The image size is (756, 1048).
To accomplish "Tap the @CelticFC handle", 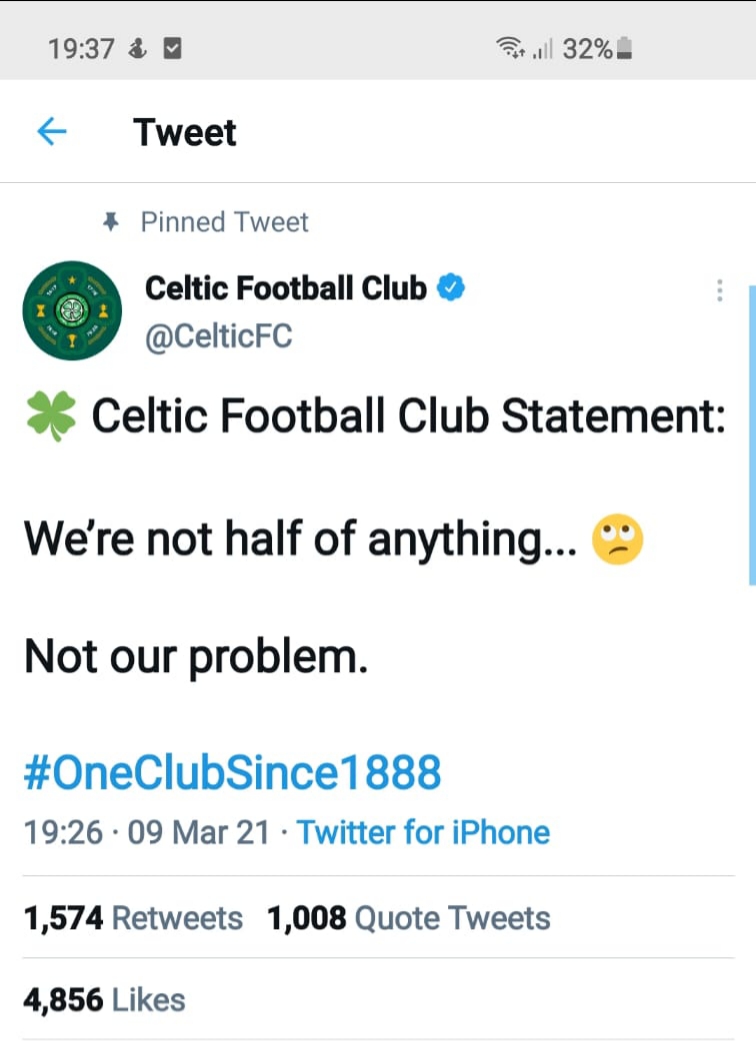I will click(219, 336).
